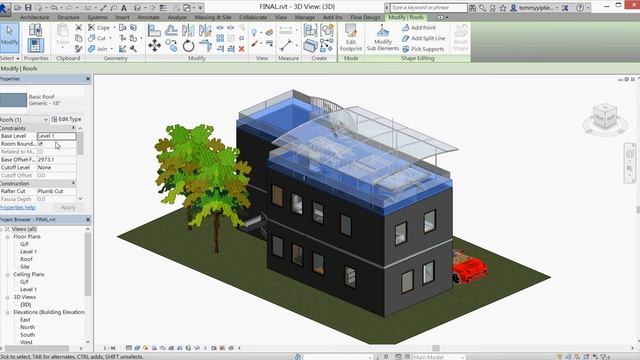
Task: Select the Modify arrow tool
Action: pyautogui.click(x=9, y=38)
